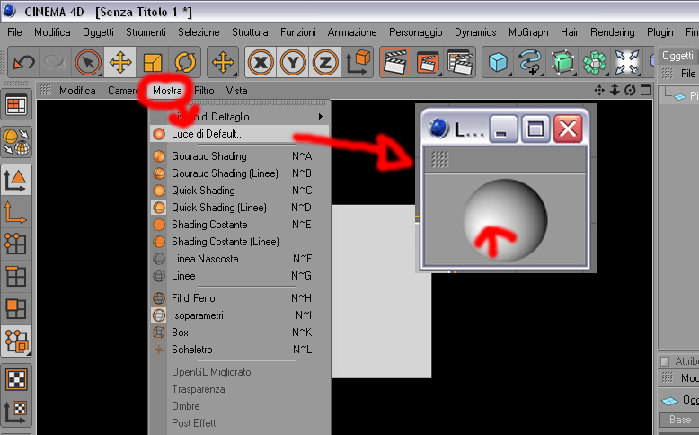
Task: Click the Base tab in attributes
Action: pos(678,419)
